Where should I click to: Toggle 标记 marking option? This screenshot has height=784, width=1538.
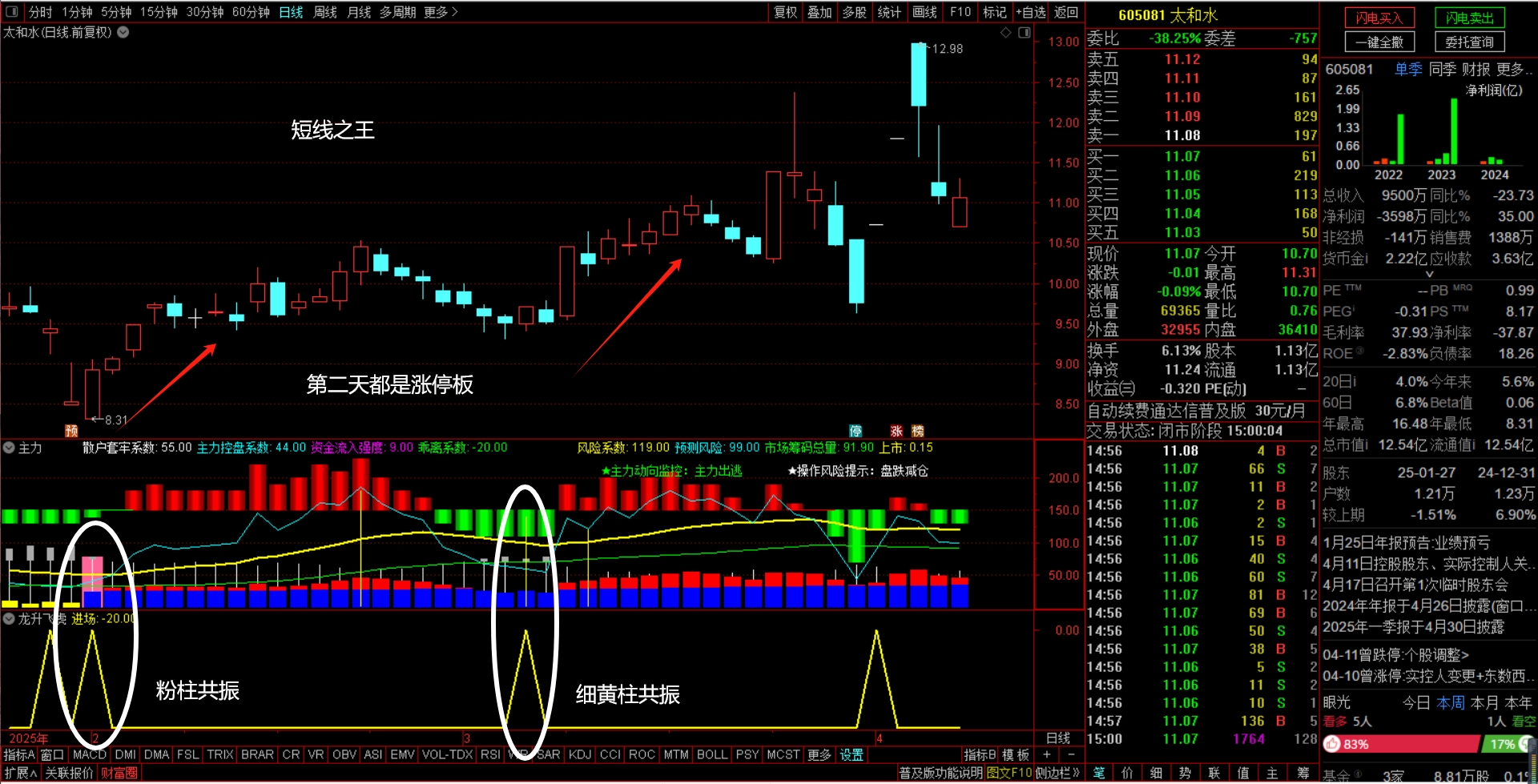(x=995, y=12)
